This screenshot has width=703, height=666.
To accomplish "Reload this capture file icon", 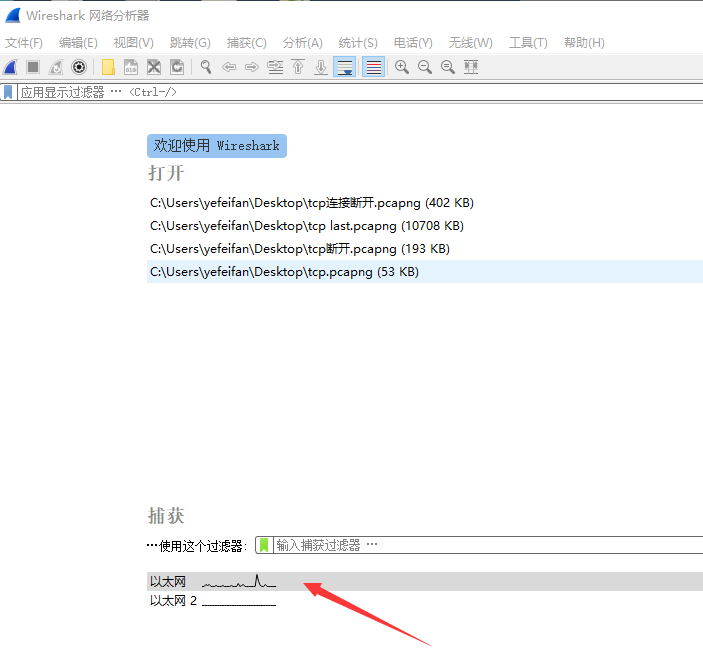I will coord(177,67).
